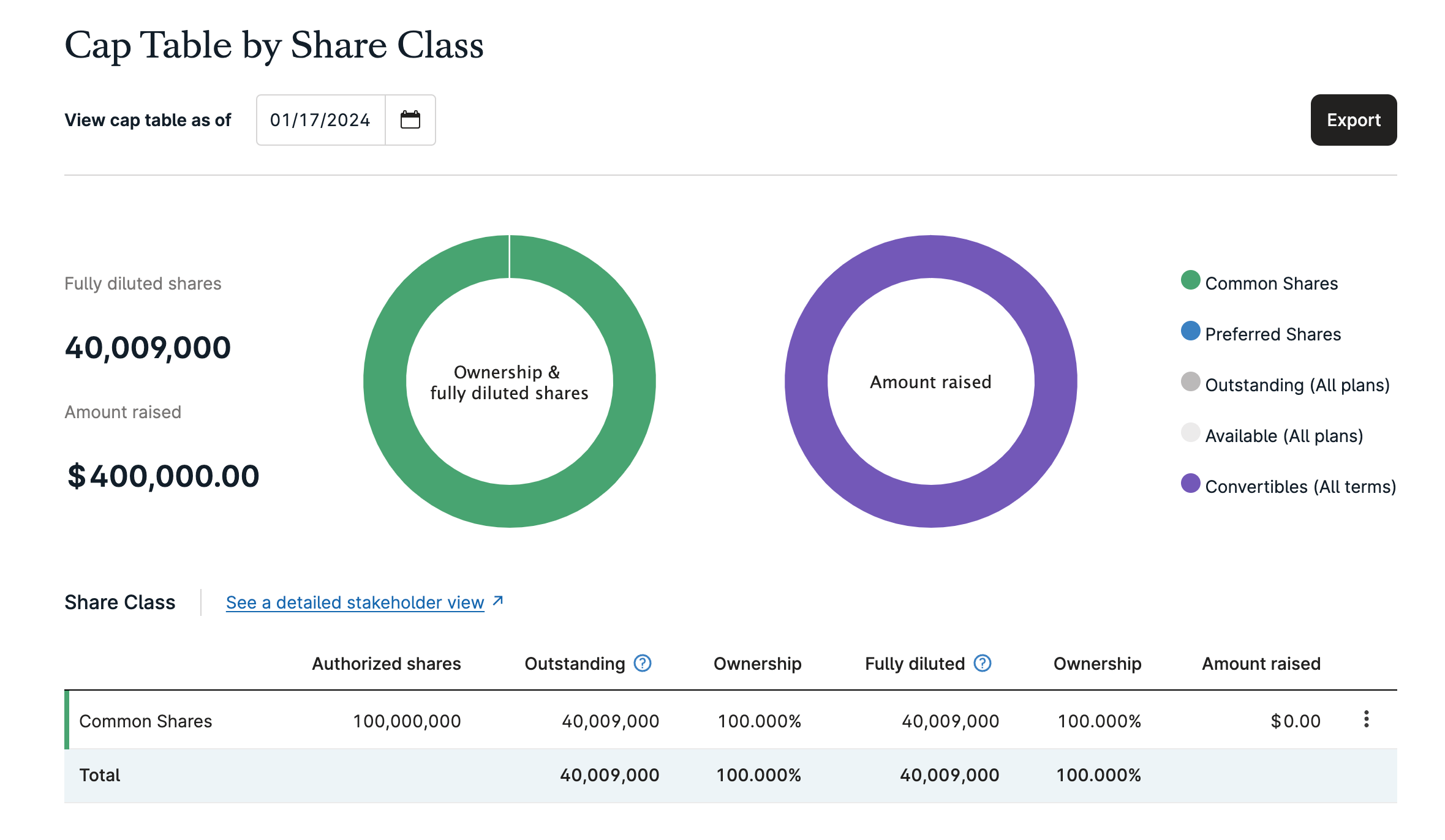Edit the cap table date field

[320, 120]
